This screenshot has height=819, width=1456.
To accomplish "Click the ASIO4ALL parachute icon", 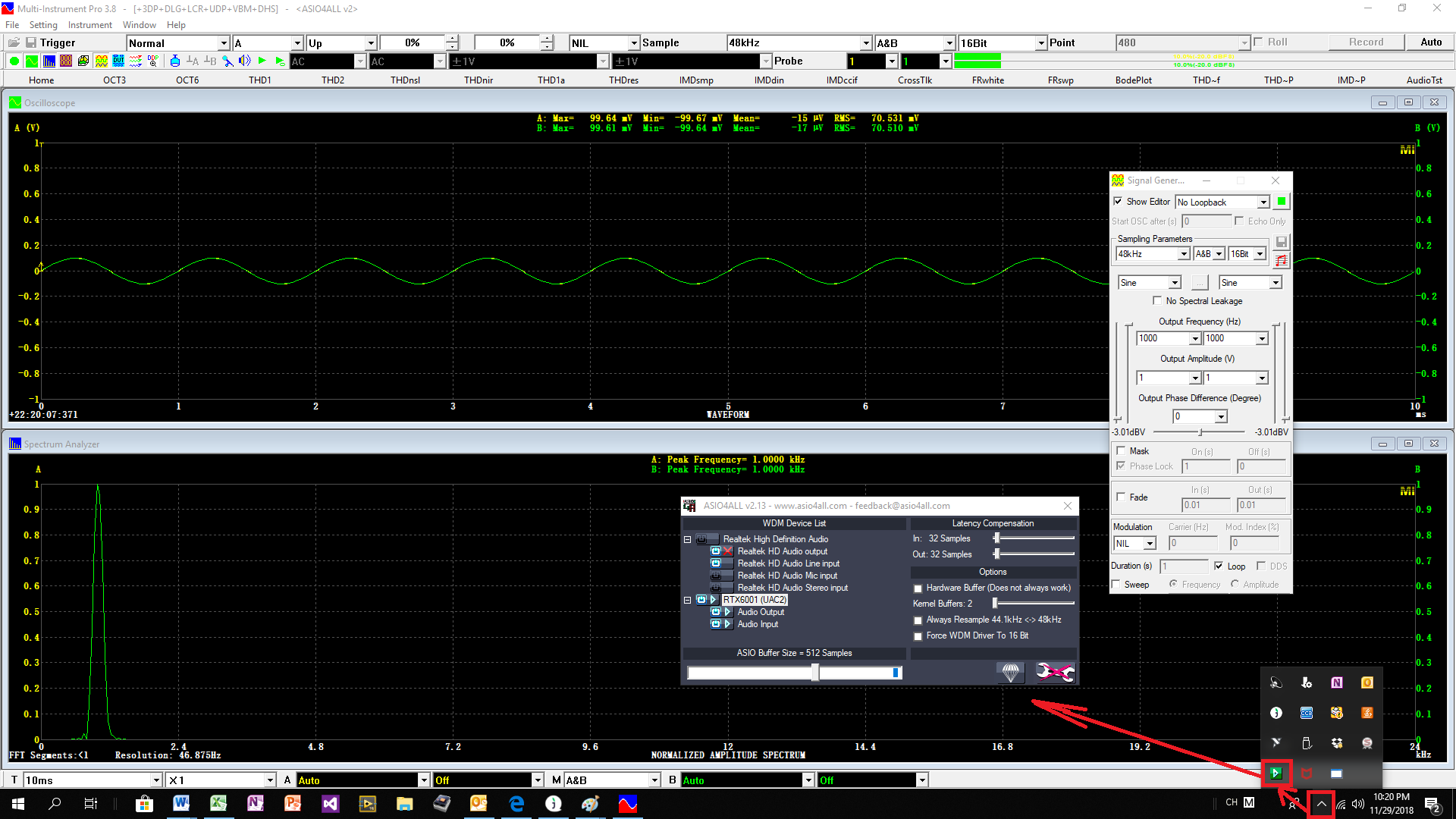I will (1011, 673).
